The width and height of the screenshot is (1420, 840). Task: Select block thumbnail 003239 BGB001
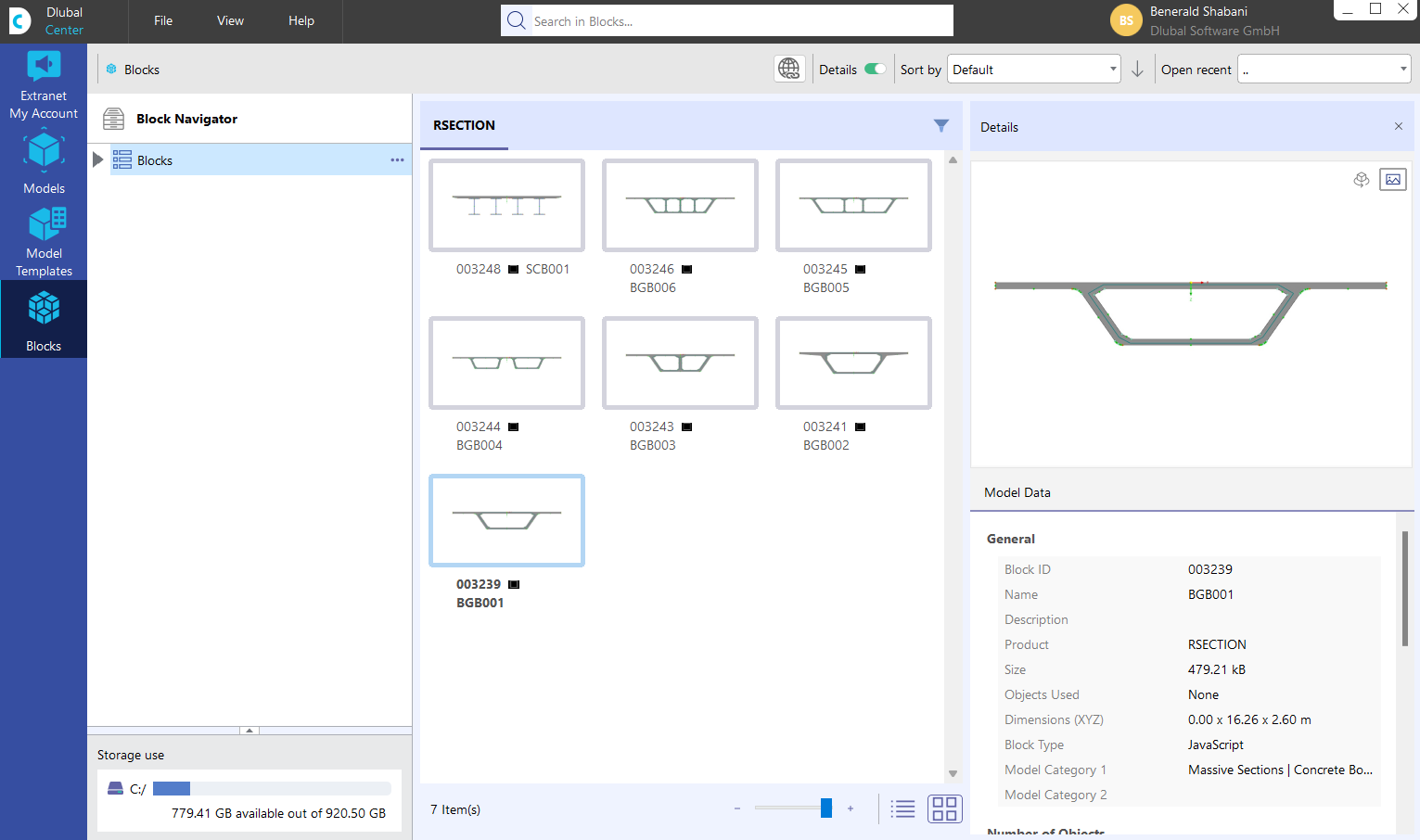tap(506, 520)
